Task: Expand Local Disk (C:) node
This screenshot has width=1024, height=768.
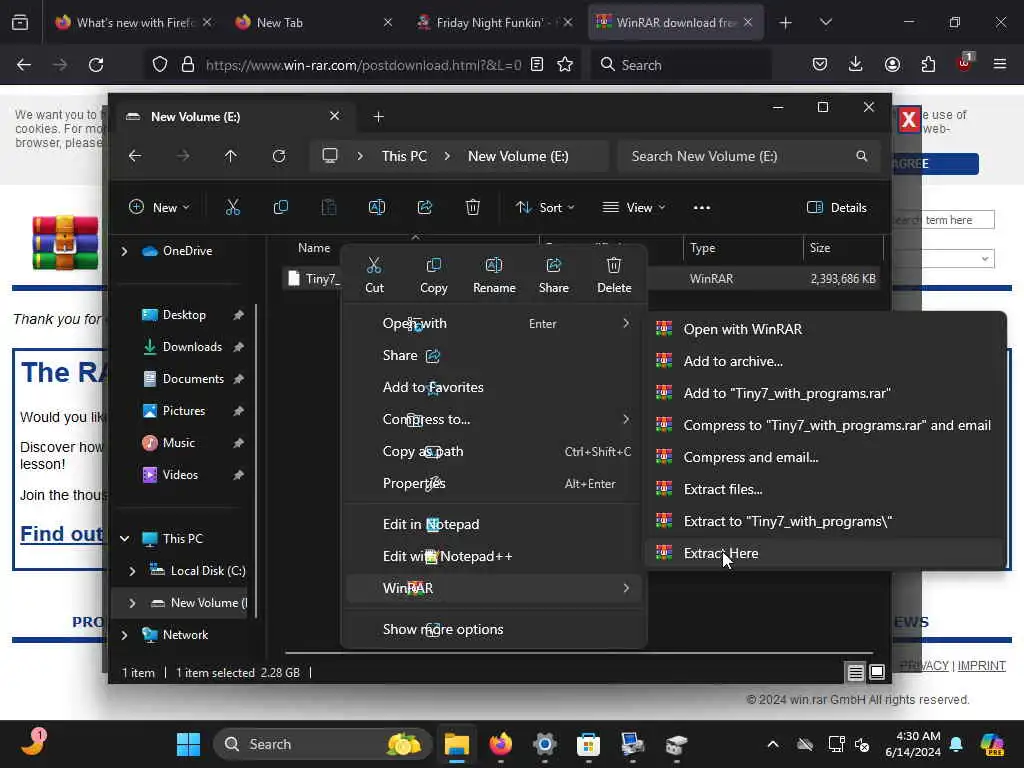Action: [x=132, y=571]
